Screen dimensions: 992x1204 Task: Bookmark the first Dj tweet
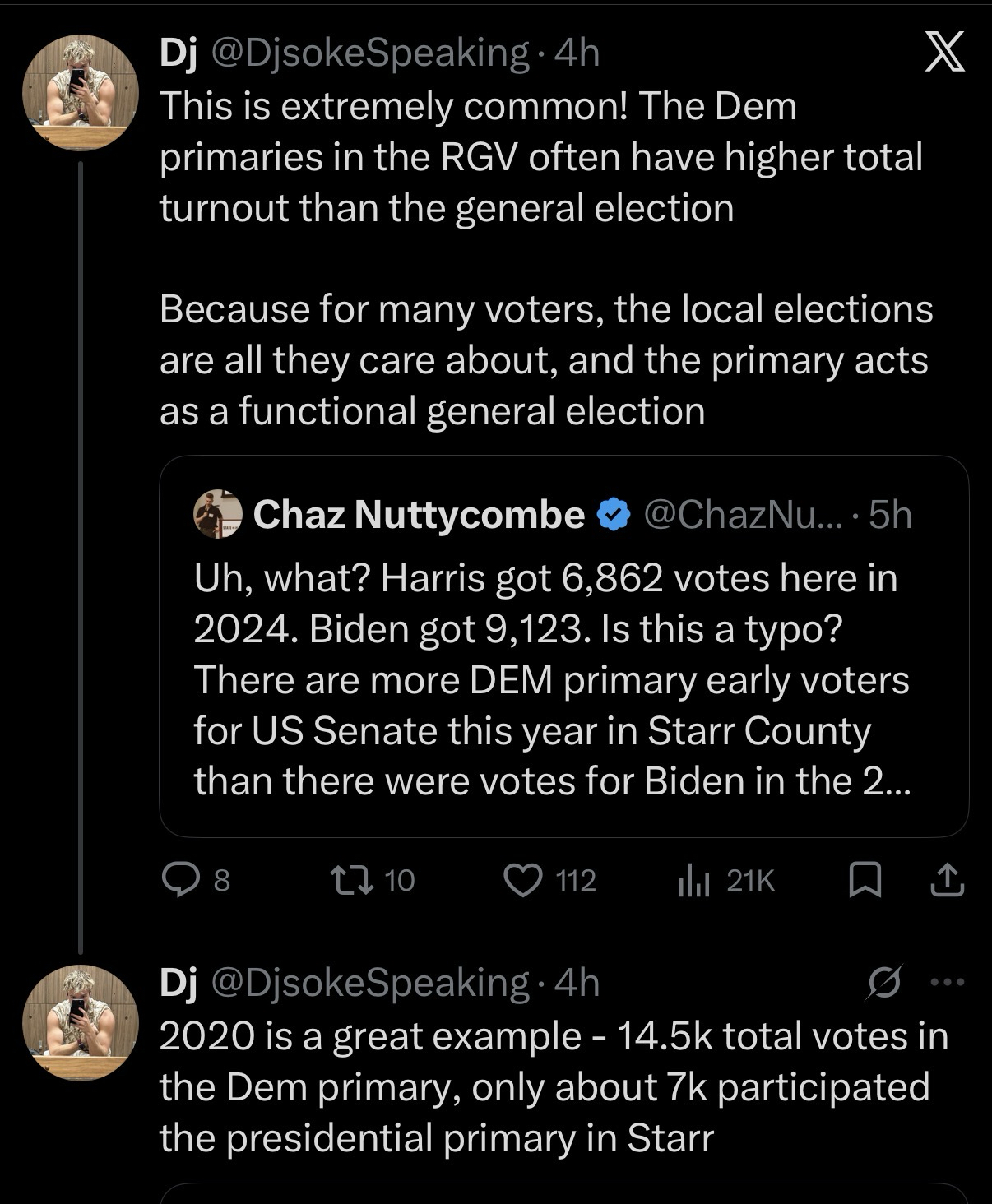[865, 881]
